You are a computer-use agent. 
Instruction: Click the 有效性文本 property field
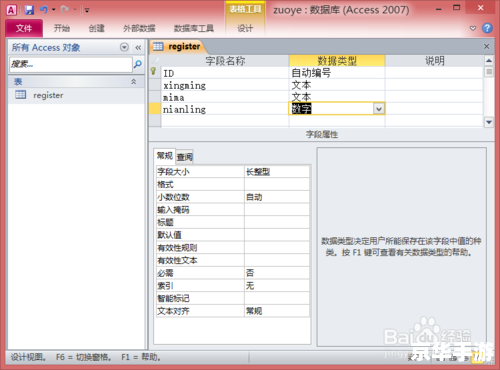pyautogui.click(x=277, y=260)
